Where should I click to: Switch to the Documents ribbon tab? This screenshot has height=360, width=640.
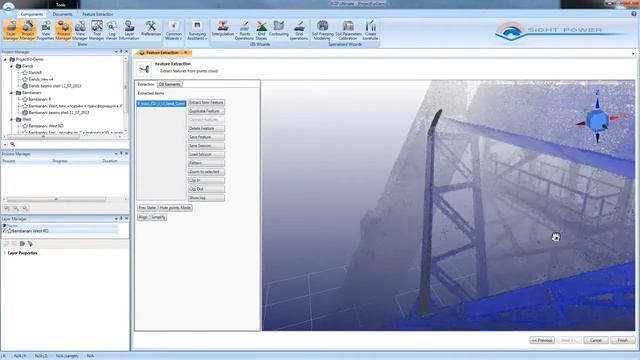pyautogui.click(x=62, y=14)
